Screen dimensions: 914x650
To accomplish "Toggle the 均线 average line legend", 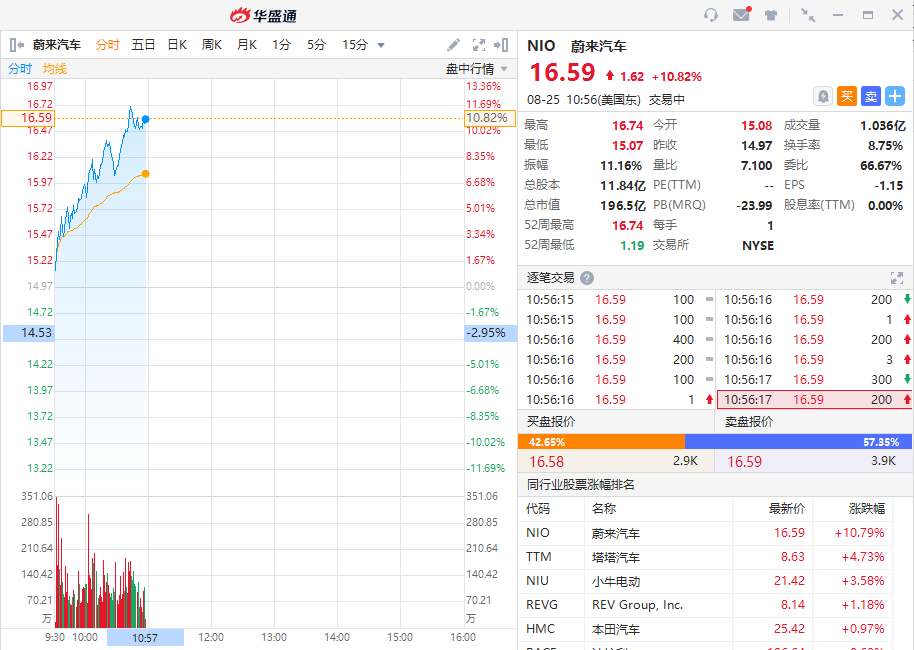I will point(55,69).
